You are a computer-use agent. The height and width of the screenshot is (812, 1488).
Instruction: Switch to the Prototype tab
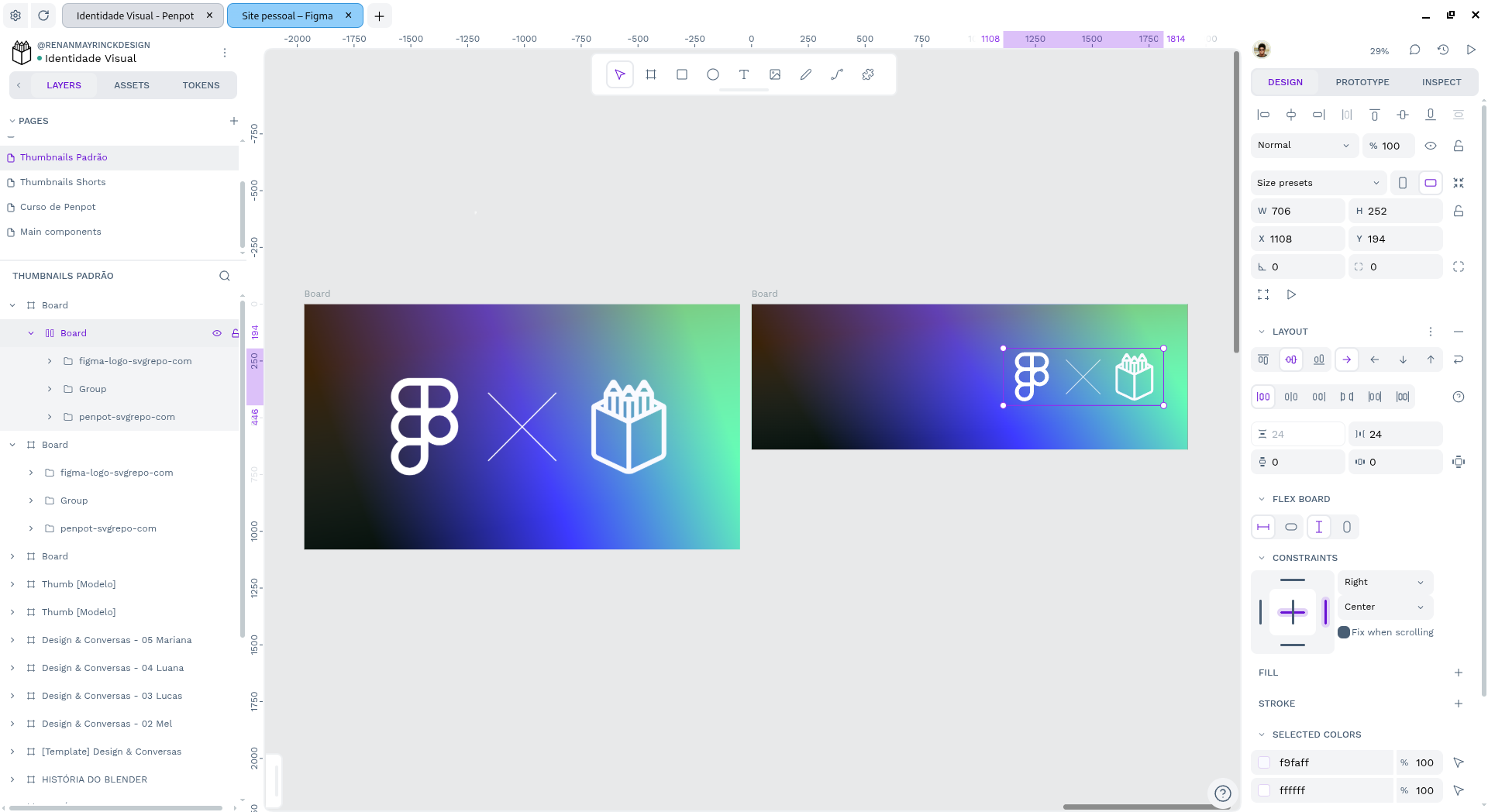(1362, 81)
